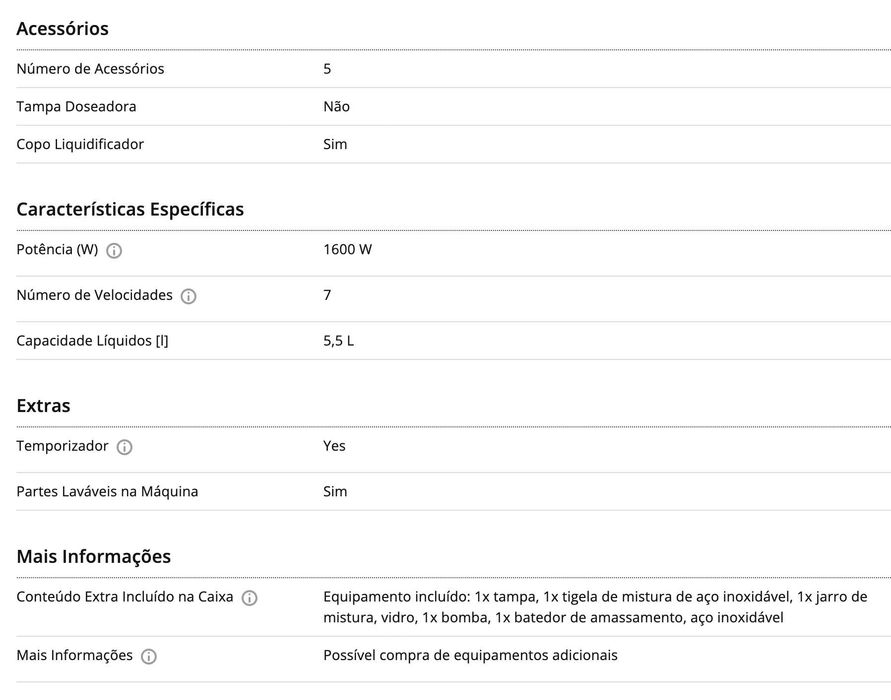This screenshot has width=891, height=700.
Task: Click Possível compra de equipamentos adicionais text
Action: point(470,656)
